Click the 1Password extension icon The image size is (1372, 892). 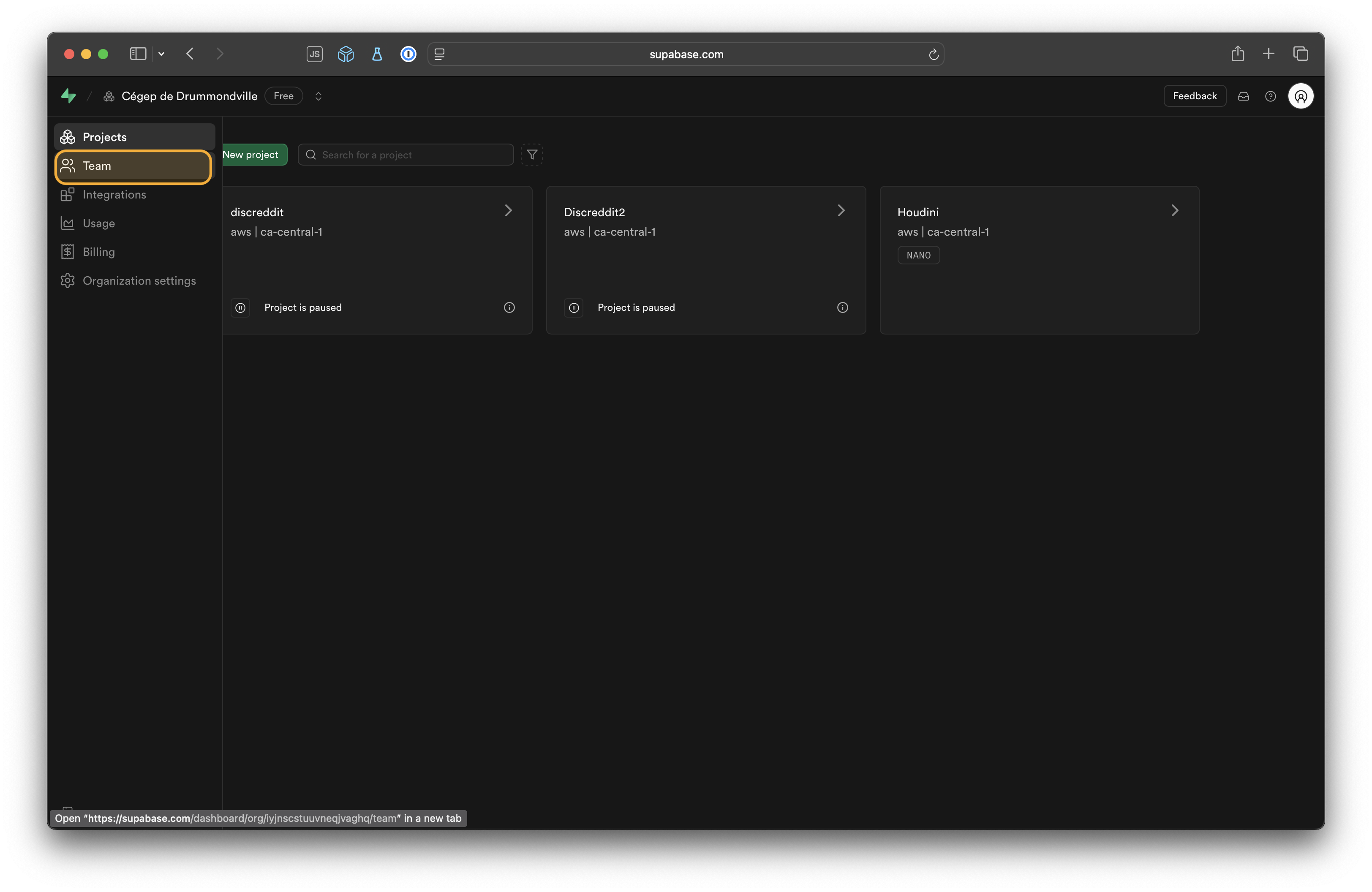coord(409,54)
